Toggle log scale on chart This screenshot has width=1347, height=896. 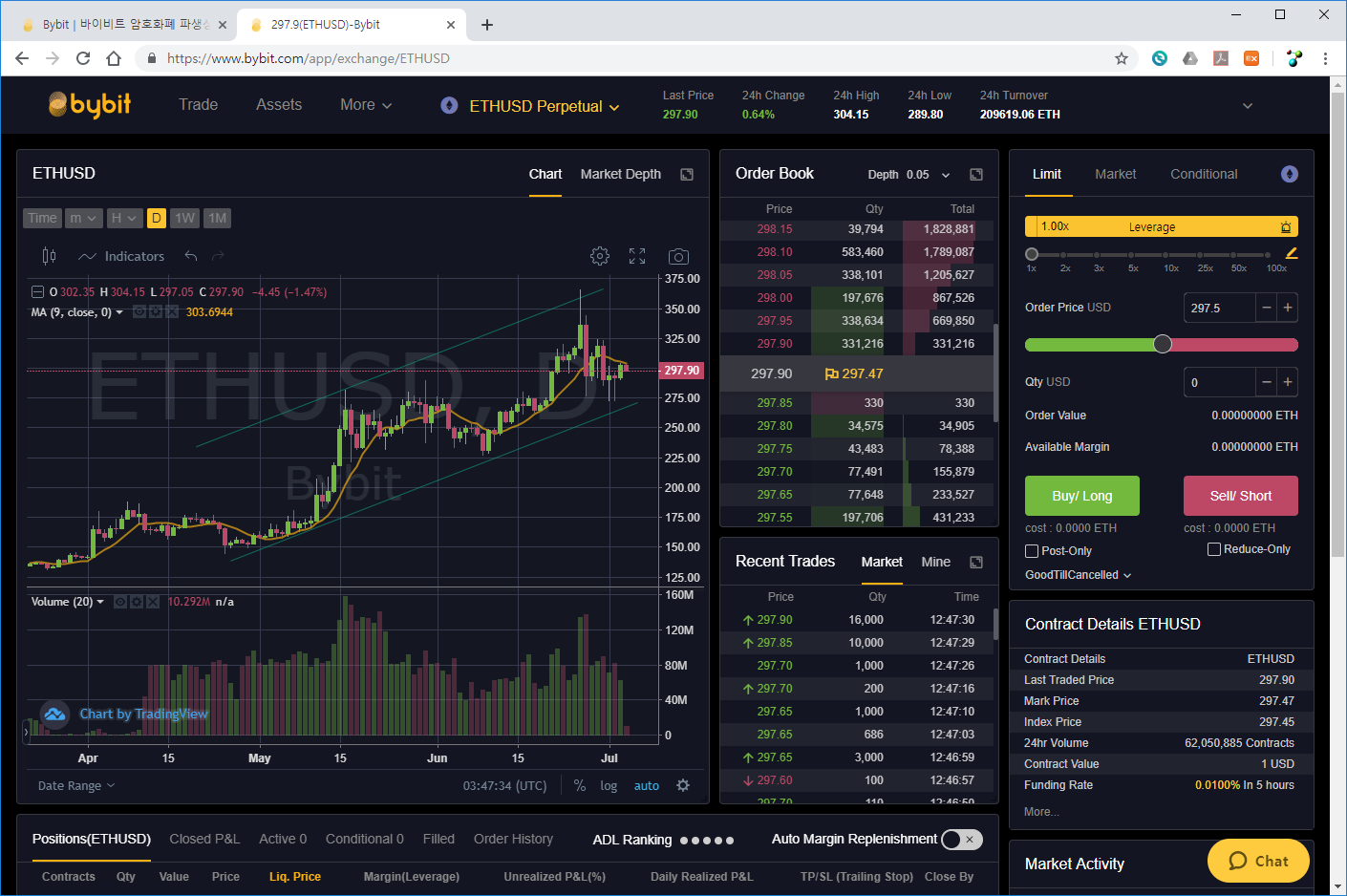pos(609,786)
